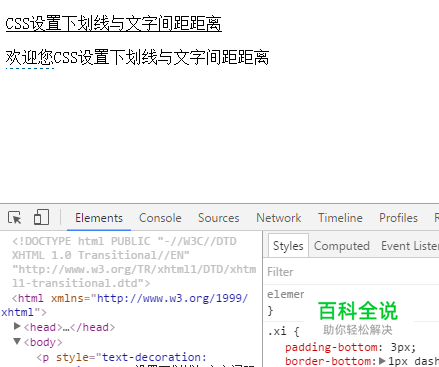439x367 pixels.
Task: Switch to the Elements tab
Action: (x=99, y=218)
